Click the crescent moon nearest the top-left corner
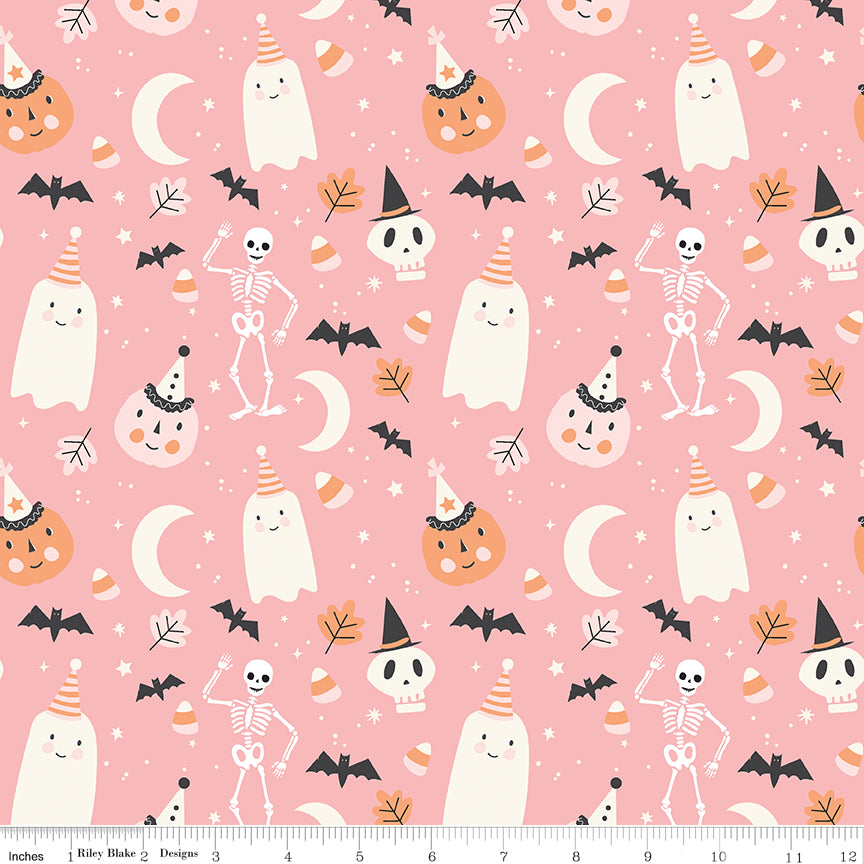The image size is (864, 864). (x=162, y=118)
